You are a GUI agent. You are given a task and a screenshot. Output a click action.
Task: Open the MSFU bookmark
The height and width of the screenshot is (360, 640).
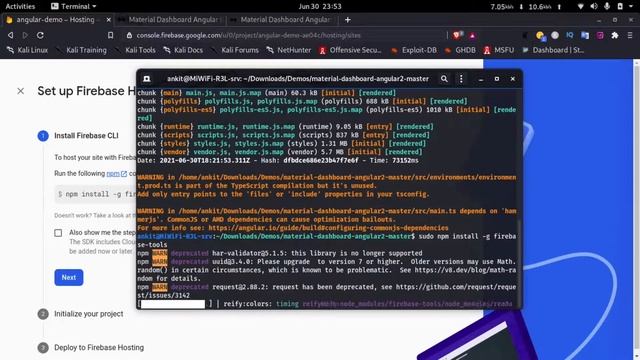point(499,50)
